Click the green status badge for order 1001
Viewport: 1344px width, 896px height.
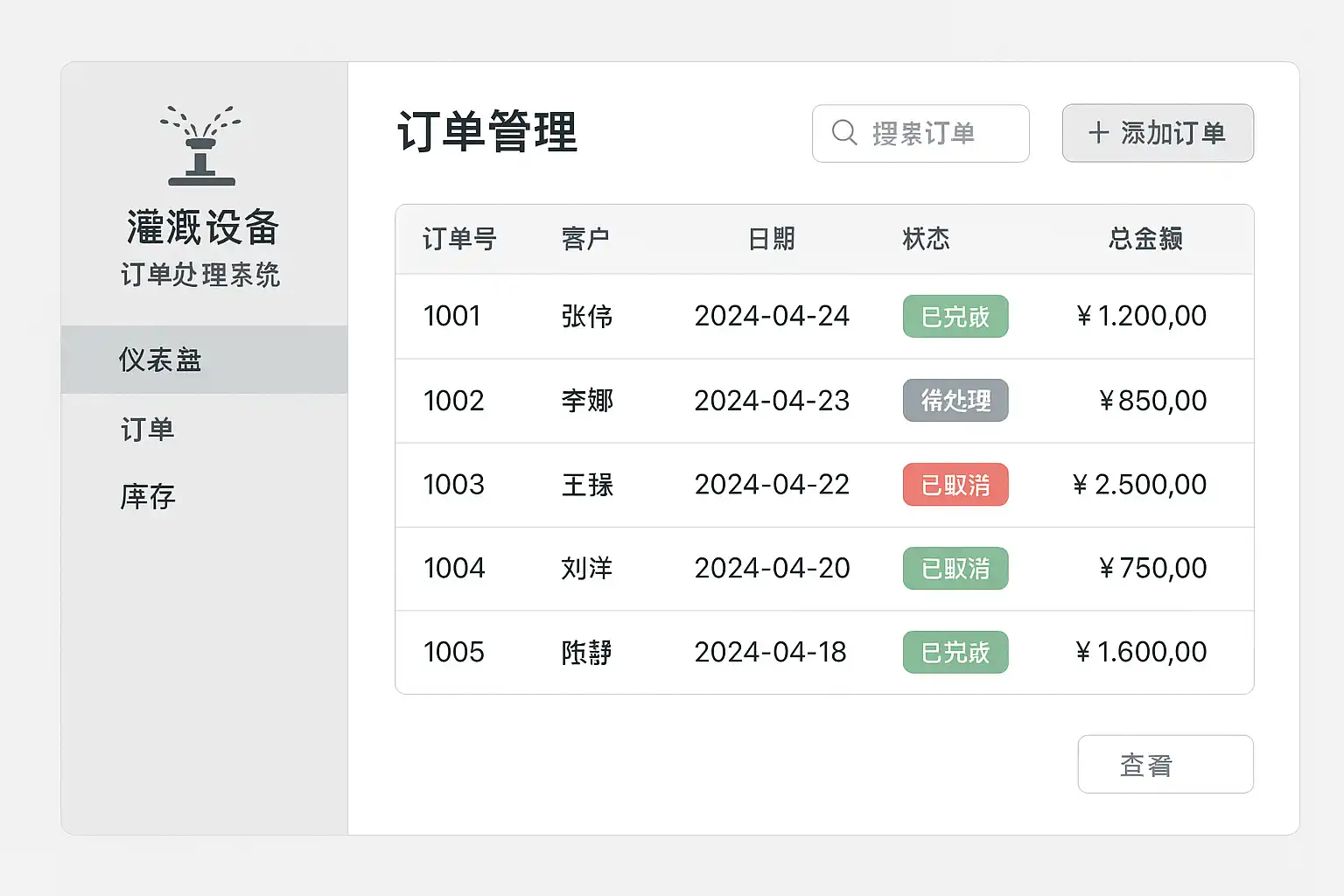pyautogui.click(x=955, y=316)
